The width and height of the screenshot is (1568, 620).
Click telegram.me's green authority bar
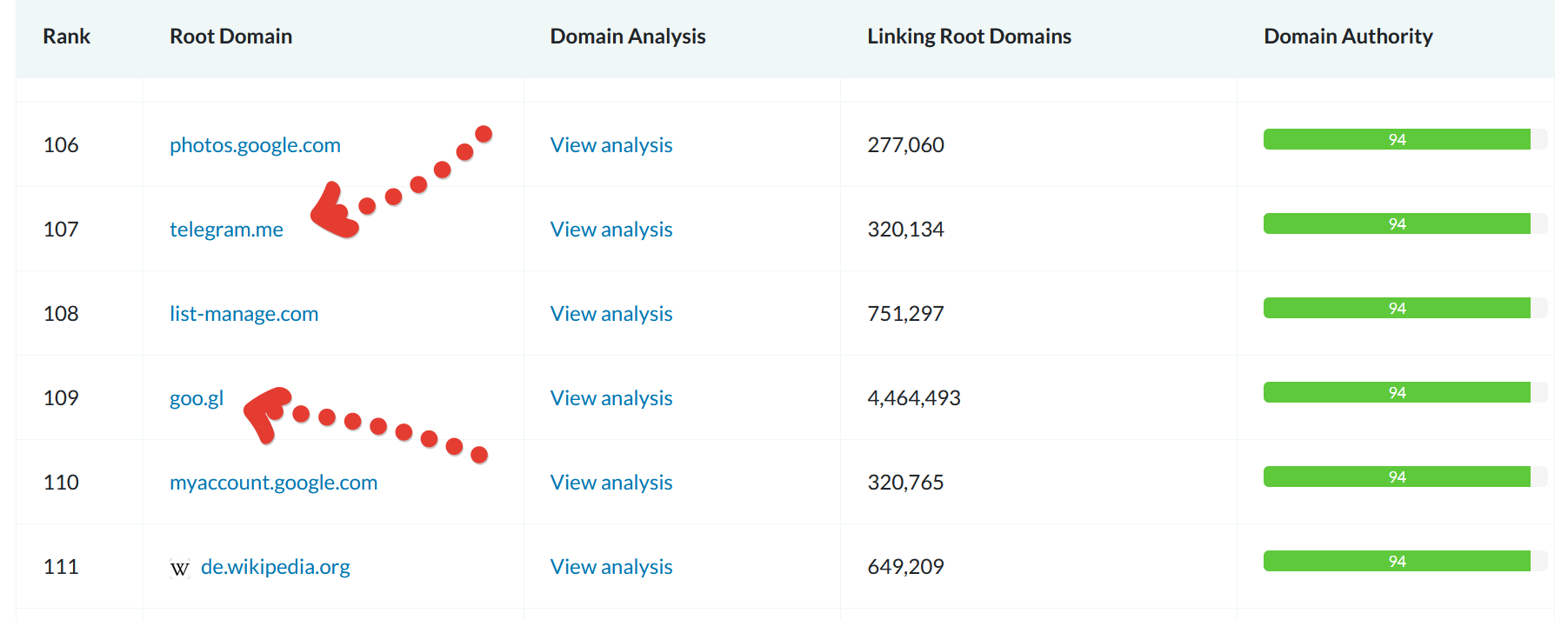click(1396, 224)
